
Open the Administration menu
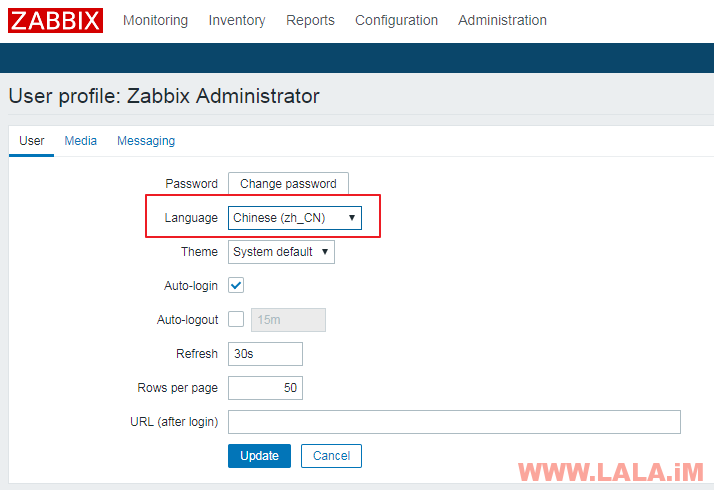(502, 20)
